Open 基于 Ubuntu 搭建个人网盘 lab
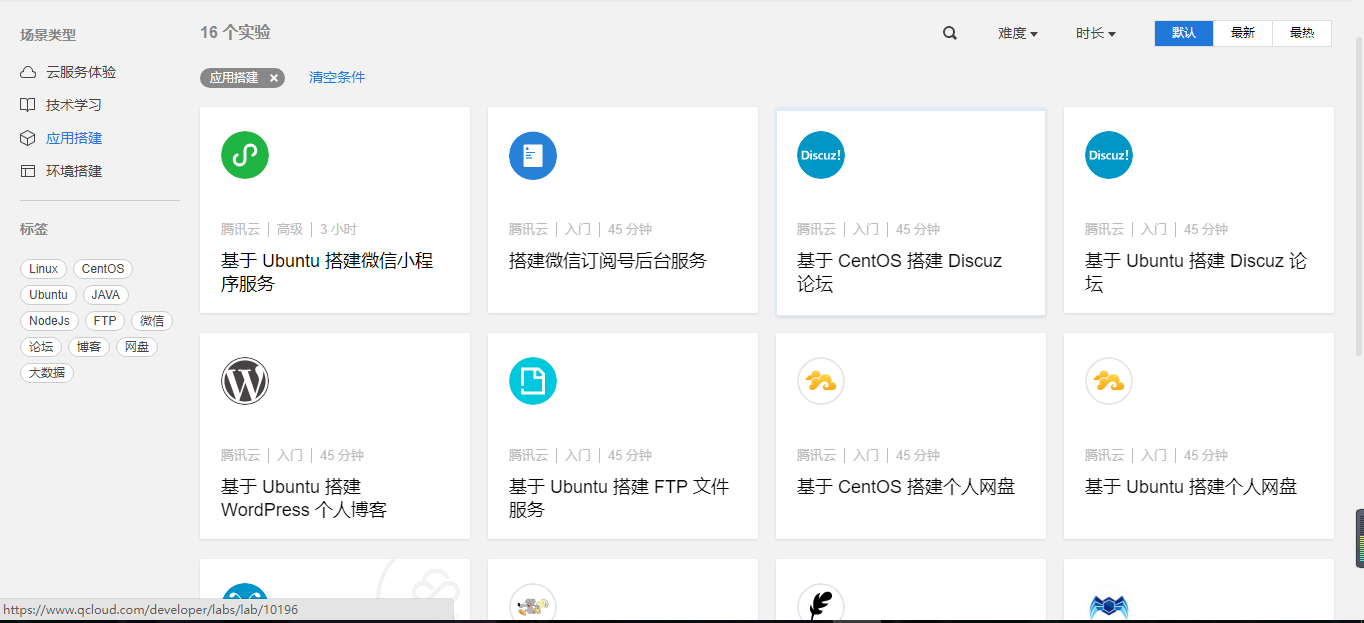This screenshot has height=623, width=1364. coord(1191,487)
